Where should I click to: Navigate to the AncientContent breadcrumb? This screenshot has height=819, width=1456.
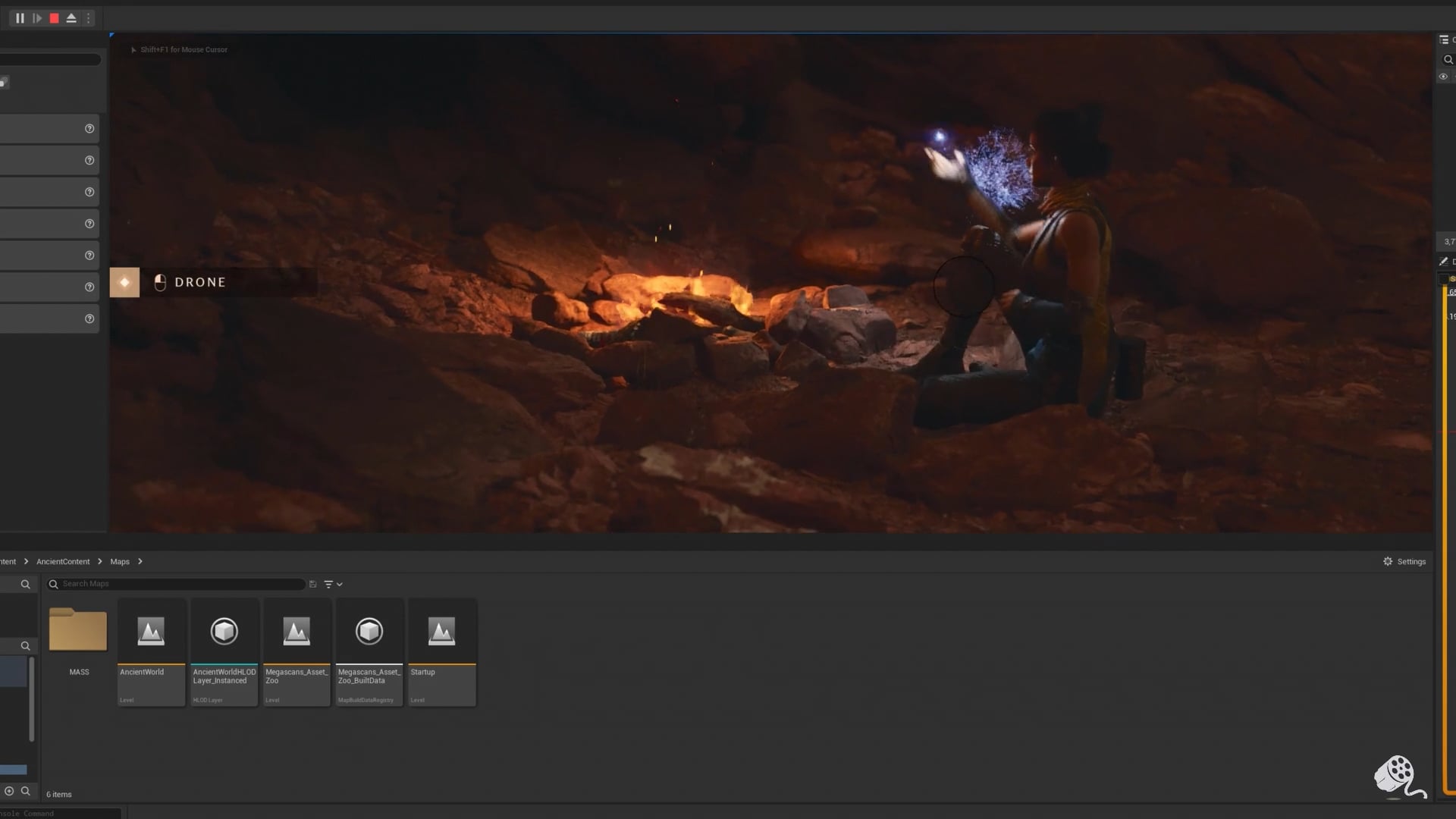63,562
